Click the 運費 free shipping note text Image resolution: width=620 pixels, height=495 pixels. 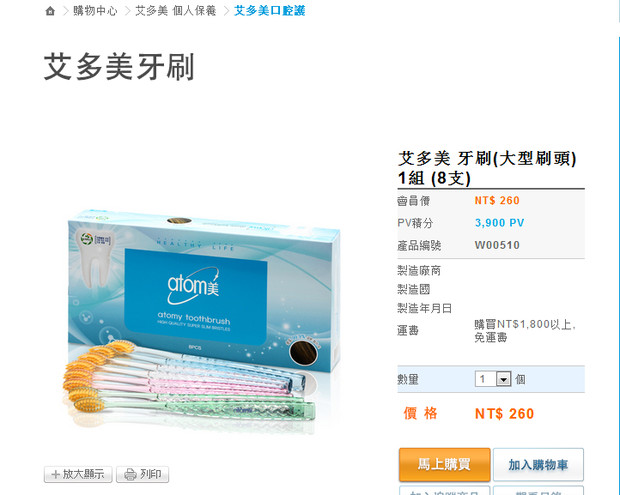click(x=525, y=331)
